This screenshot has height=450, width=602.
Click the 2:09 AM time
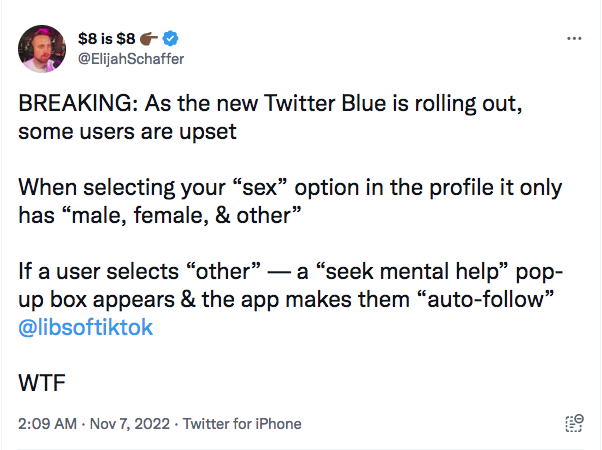click(48, 424)
